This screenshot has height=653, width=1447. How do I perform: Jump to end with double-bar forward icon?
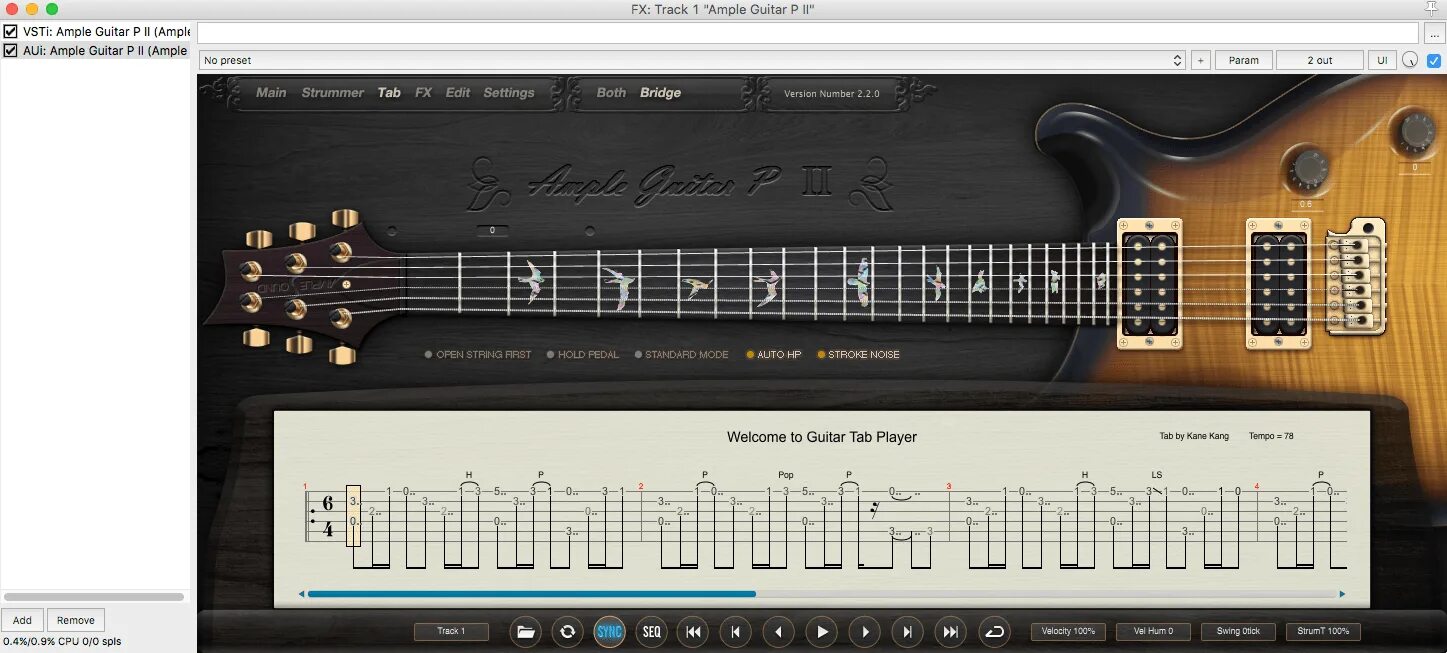(x=950, y=631)
